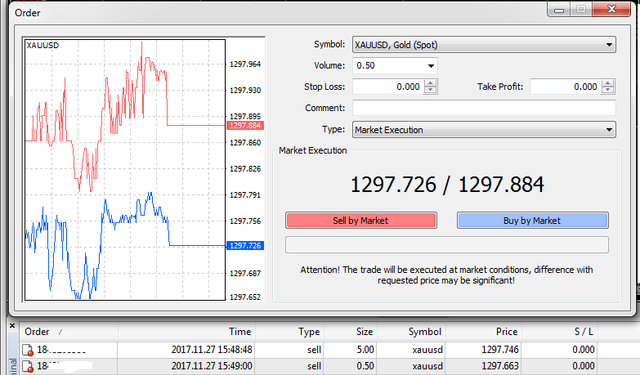
Task: Click sell order icon for 5.00 lot row
Action: click(28, 350)
